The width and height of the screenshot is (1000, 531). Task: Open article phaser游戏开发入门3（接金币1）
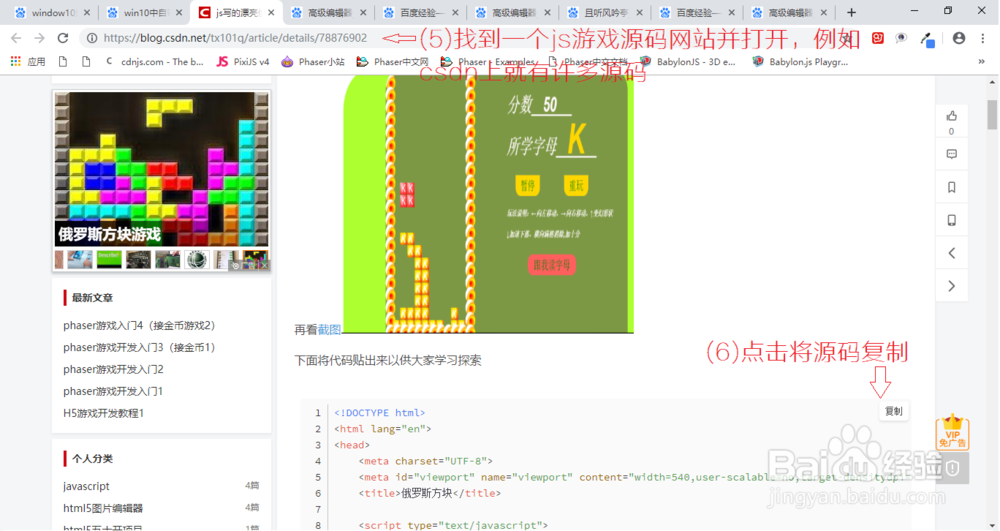139,347
